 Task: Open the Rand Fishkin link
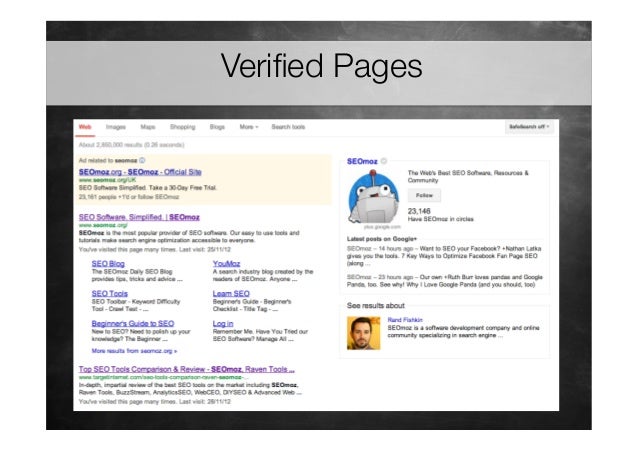click(x=405, y=320)
